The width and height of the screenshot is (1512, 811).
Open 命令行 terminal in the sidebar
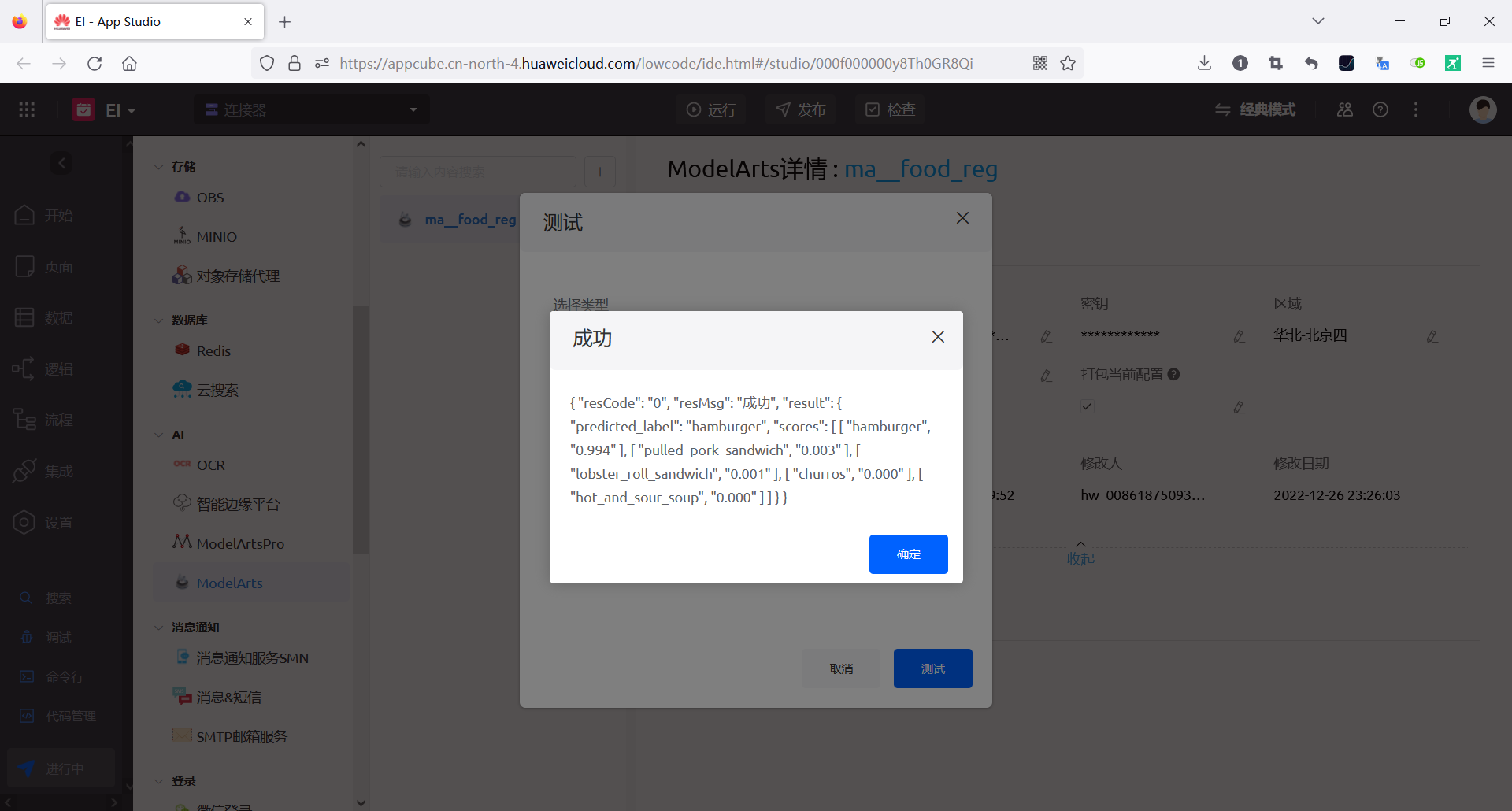click(x=52, y=677)
